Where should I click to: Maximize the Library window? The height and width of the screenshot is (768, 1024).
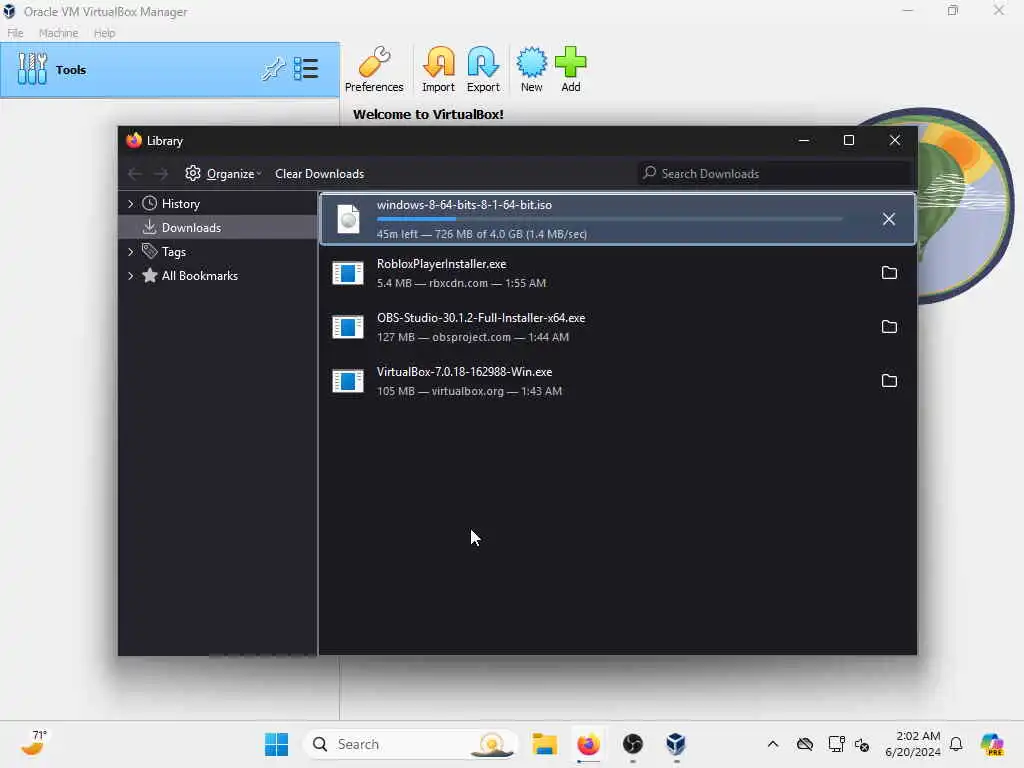click(849, 140)
